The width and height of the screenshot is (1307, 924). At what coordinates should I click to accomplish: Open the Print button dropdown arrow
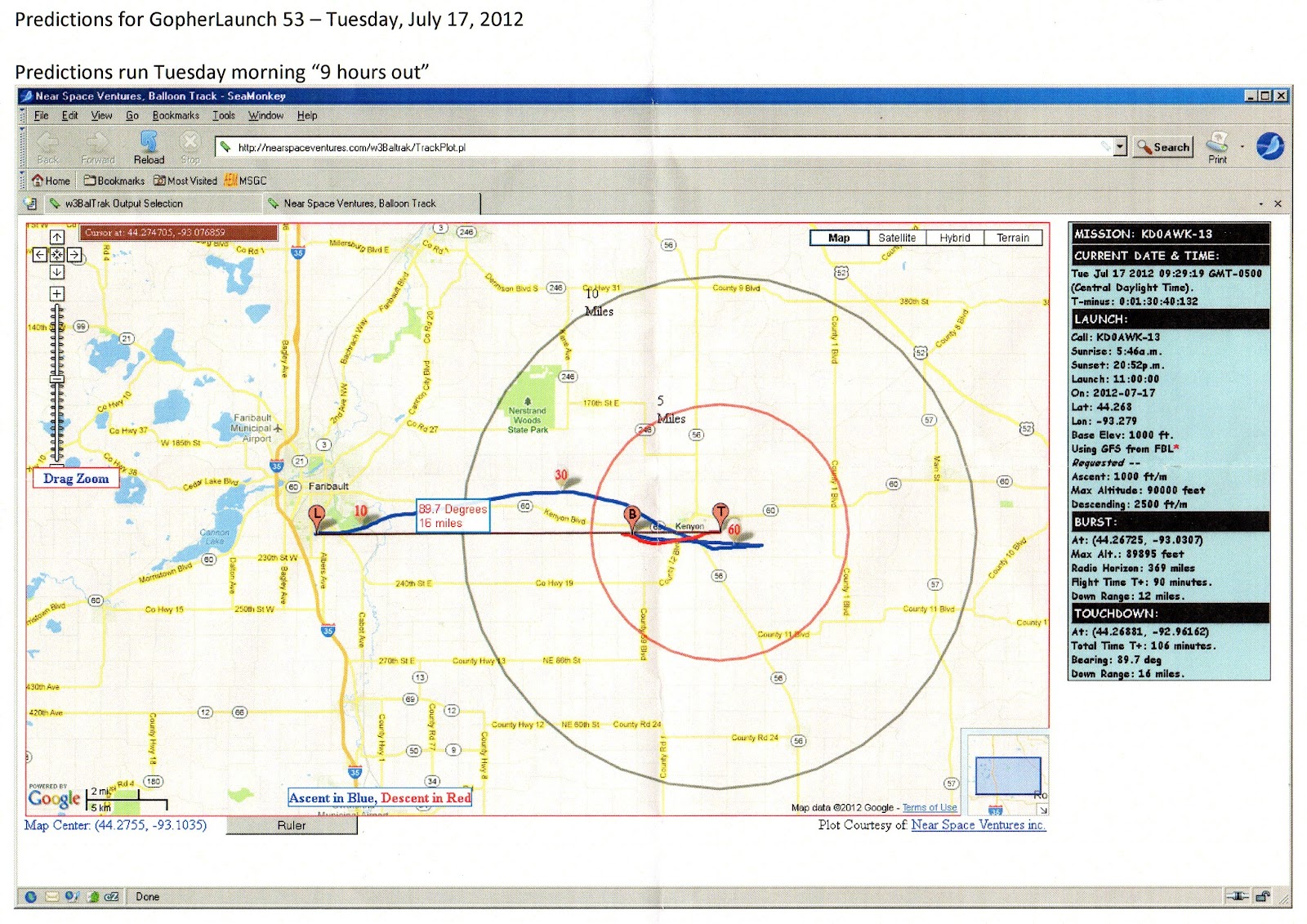point(1242,147)
